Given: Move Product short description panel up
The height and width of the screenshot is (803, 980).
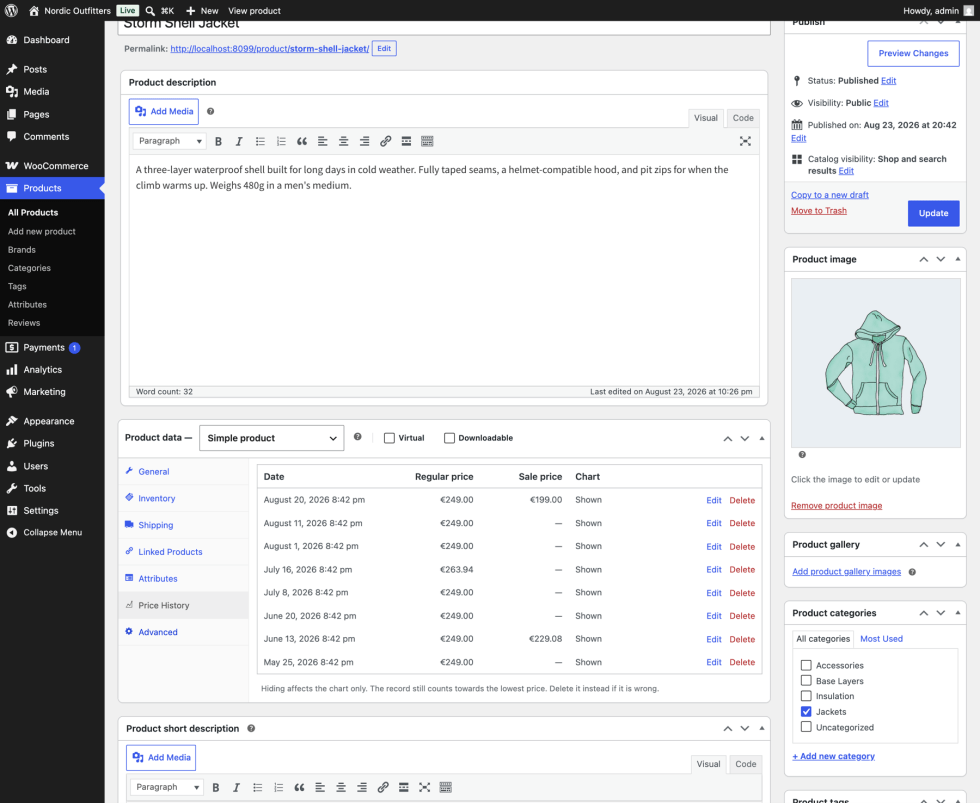Looking at the screenshot, I should click(x=728, y=729).
